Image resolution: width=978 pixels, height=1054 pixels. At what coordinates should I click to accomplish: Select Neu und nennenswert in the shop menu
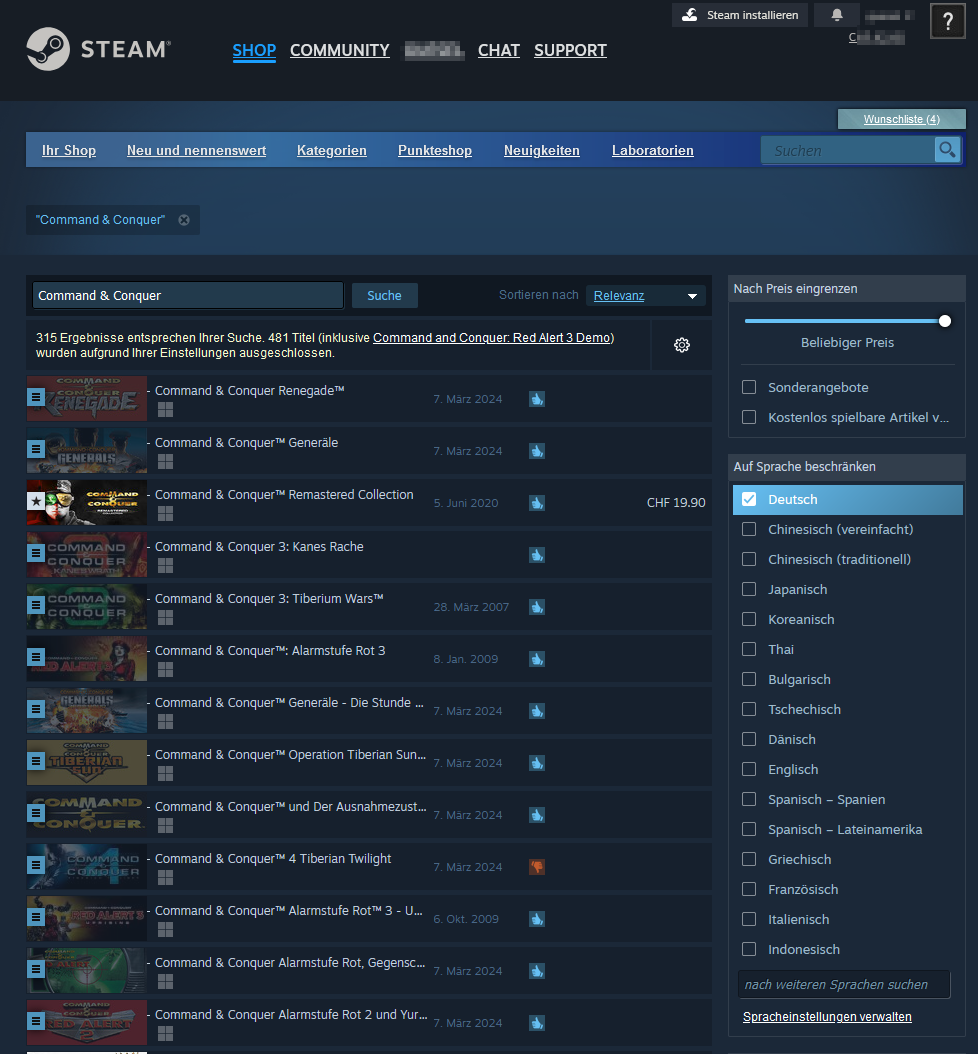[196, 150]
